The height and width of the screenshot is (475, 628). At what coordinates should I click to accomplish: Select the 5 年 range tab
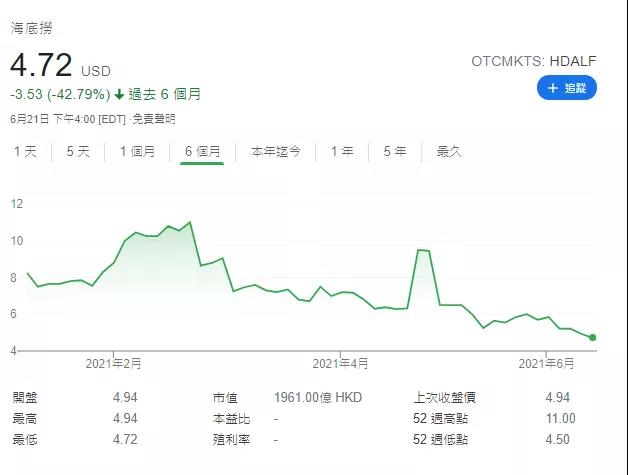click(x=395, y=151)
